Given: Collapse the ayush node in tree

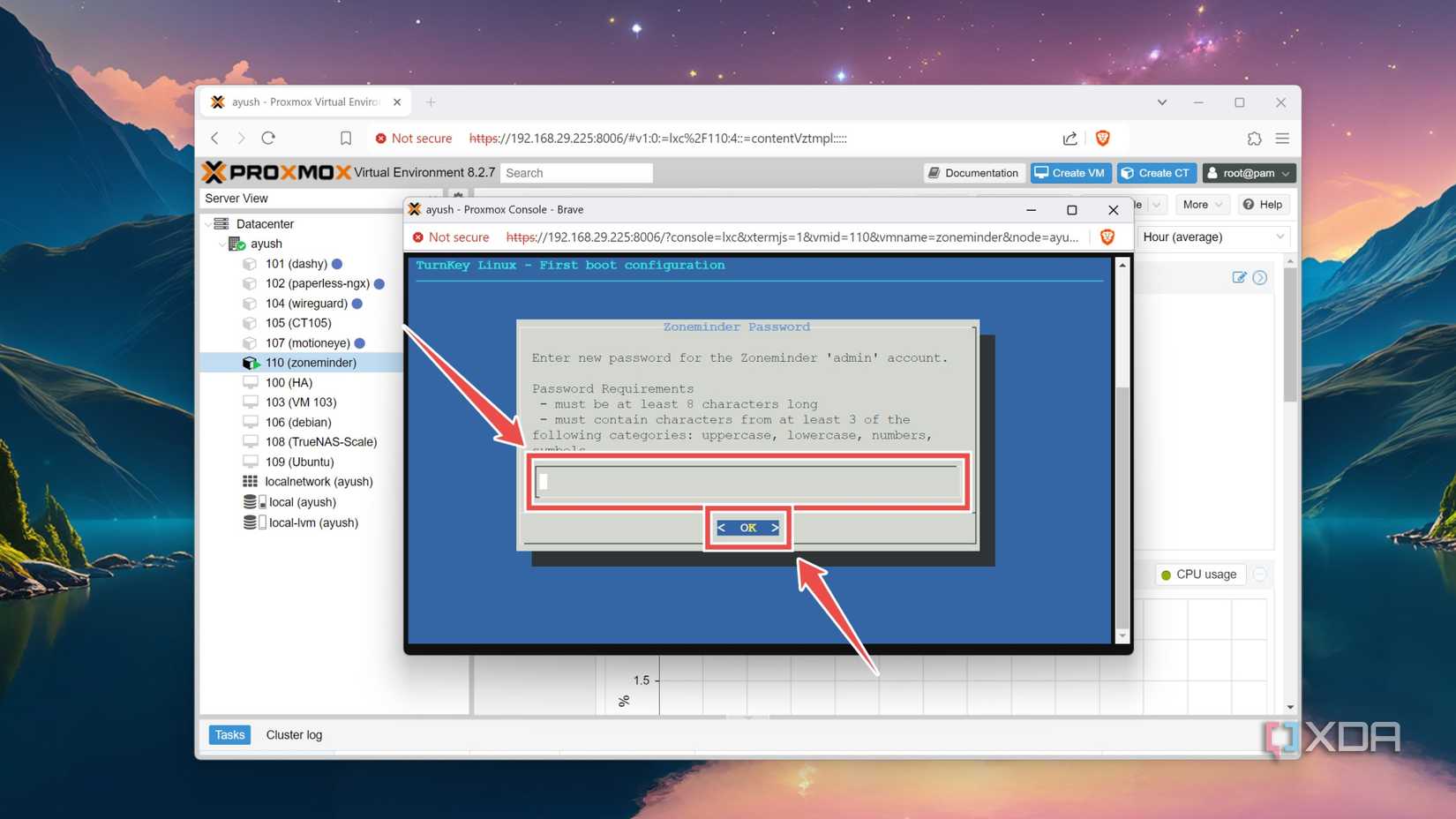Looking at the screenshot, I should point(221,244).
